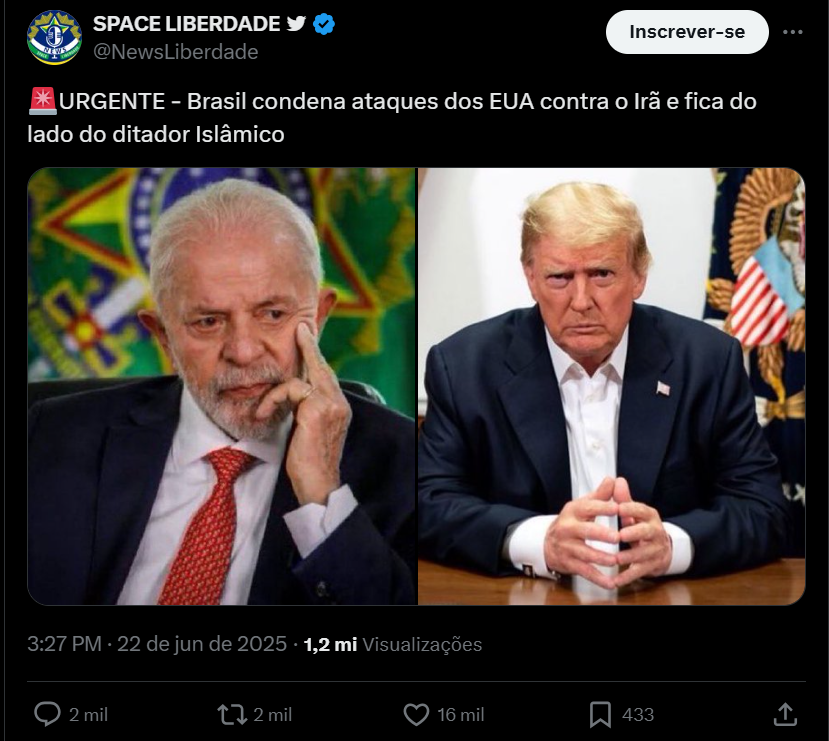829x741 pixels.
Task: Click the share upload icon
Action: click(785, 715)
